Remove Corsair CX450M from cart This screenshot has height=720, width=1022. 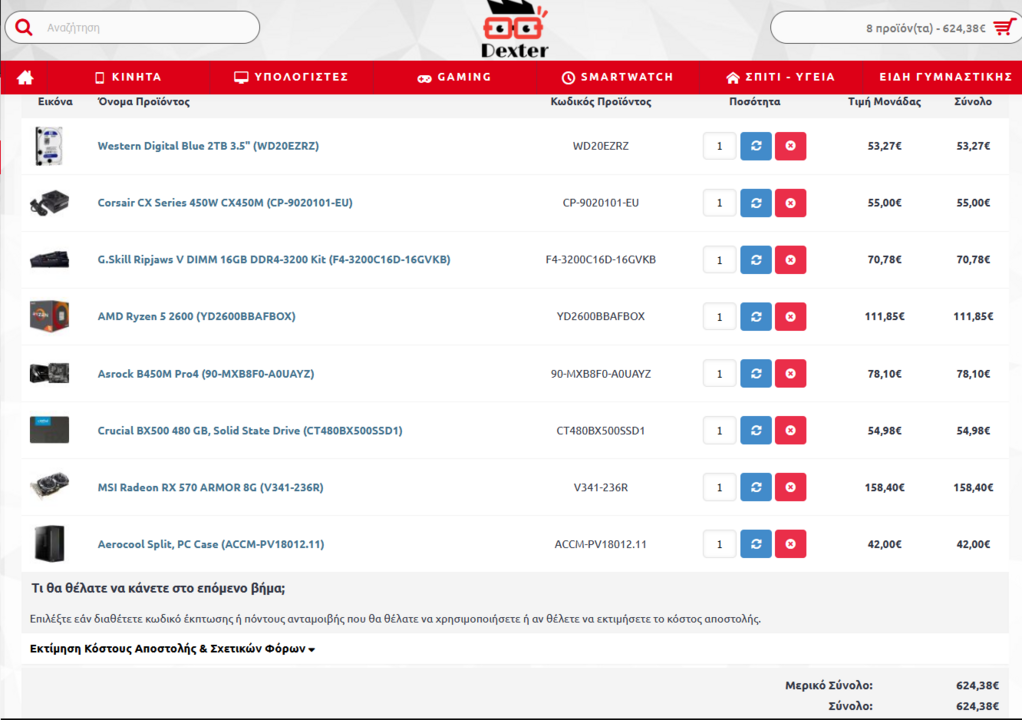point(791,203)
